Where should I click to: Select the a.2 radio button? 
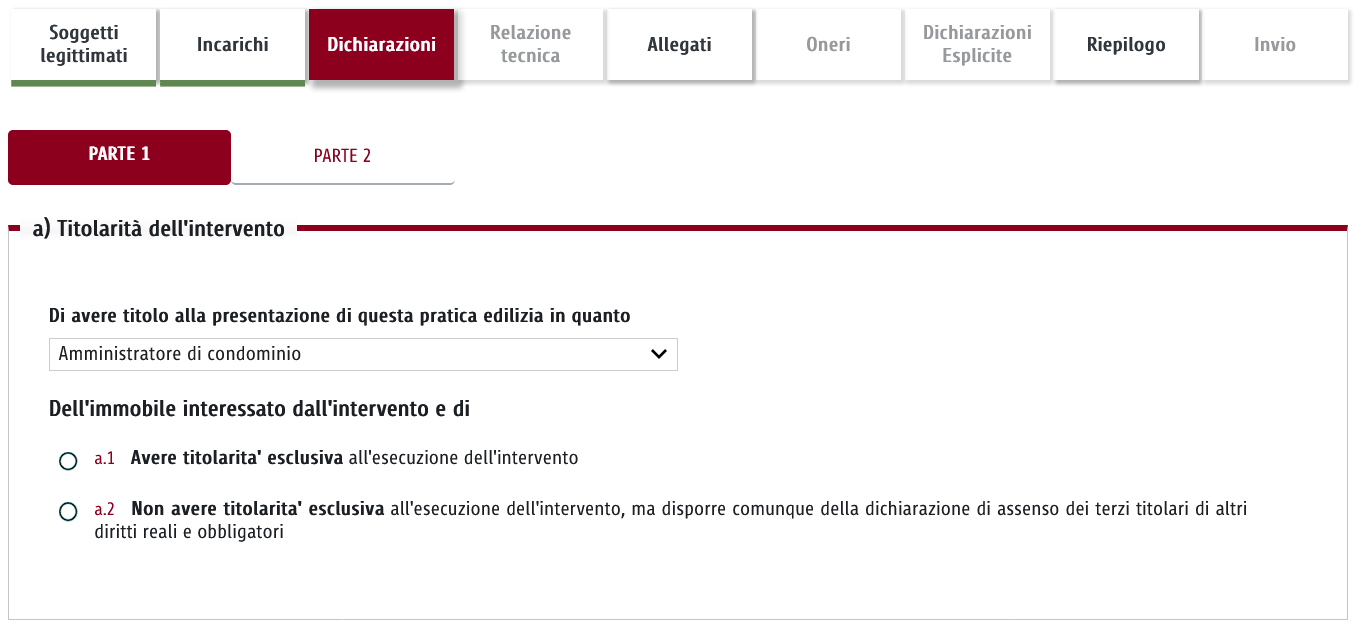(x=68, y=512)
